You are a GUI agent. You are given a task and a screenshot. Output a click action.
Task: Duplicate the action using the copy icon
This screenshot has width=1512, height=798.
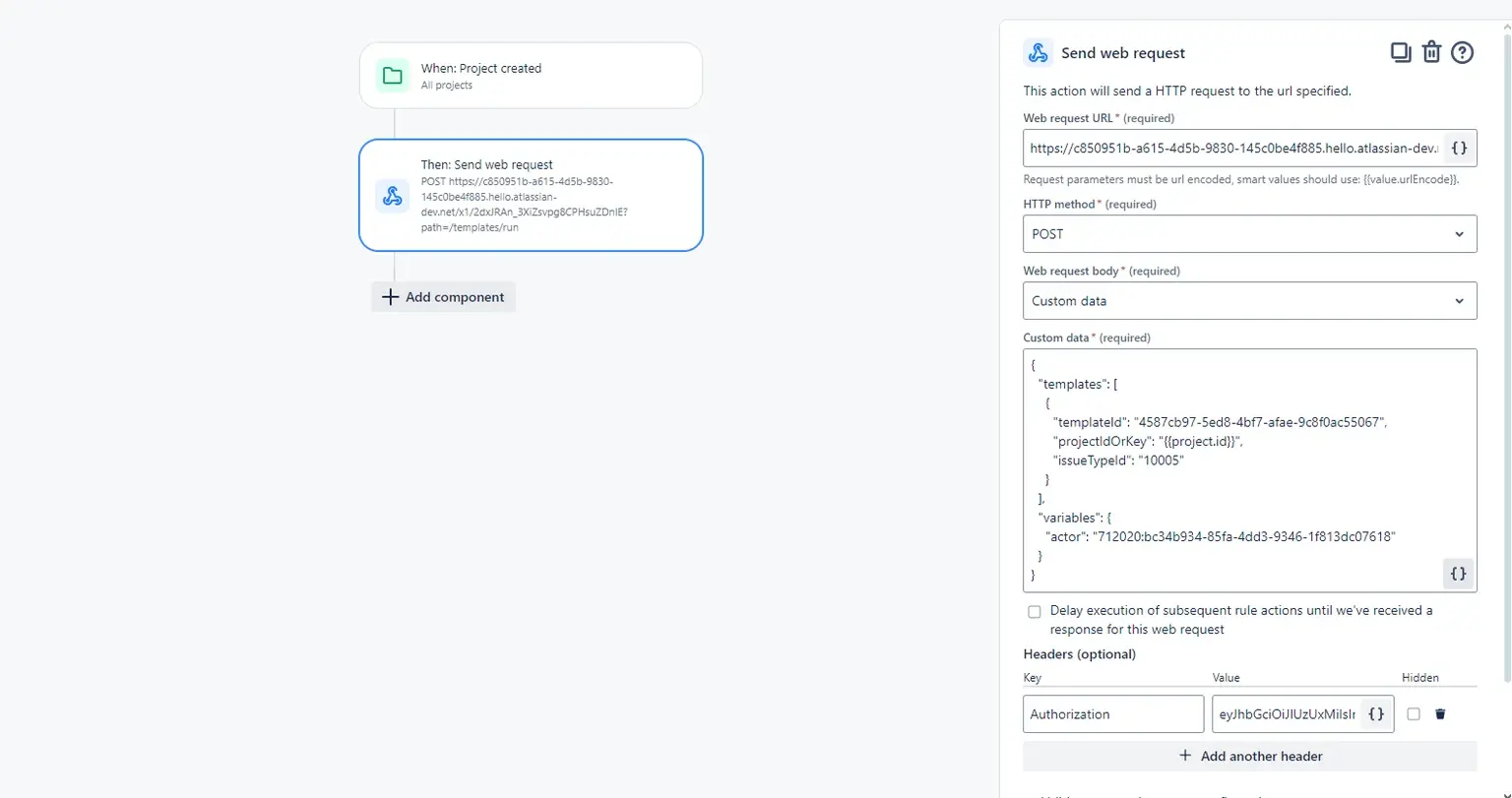pos(1401,52)
